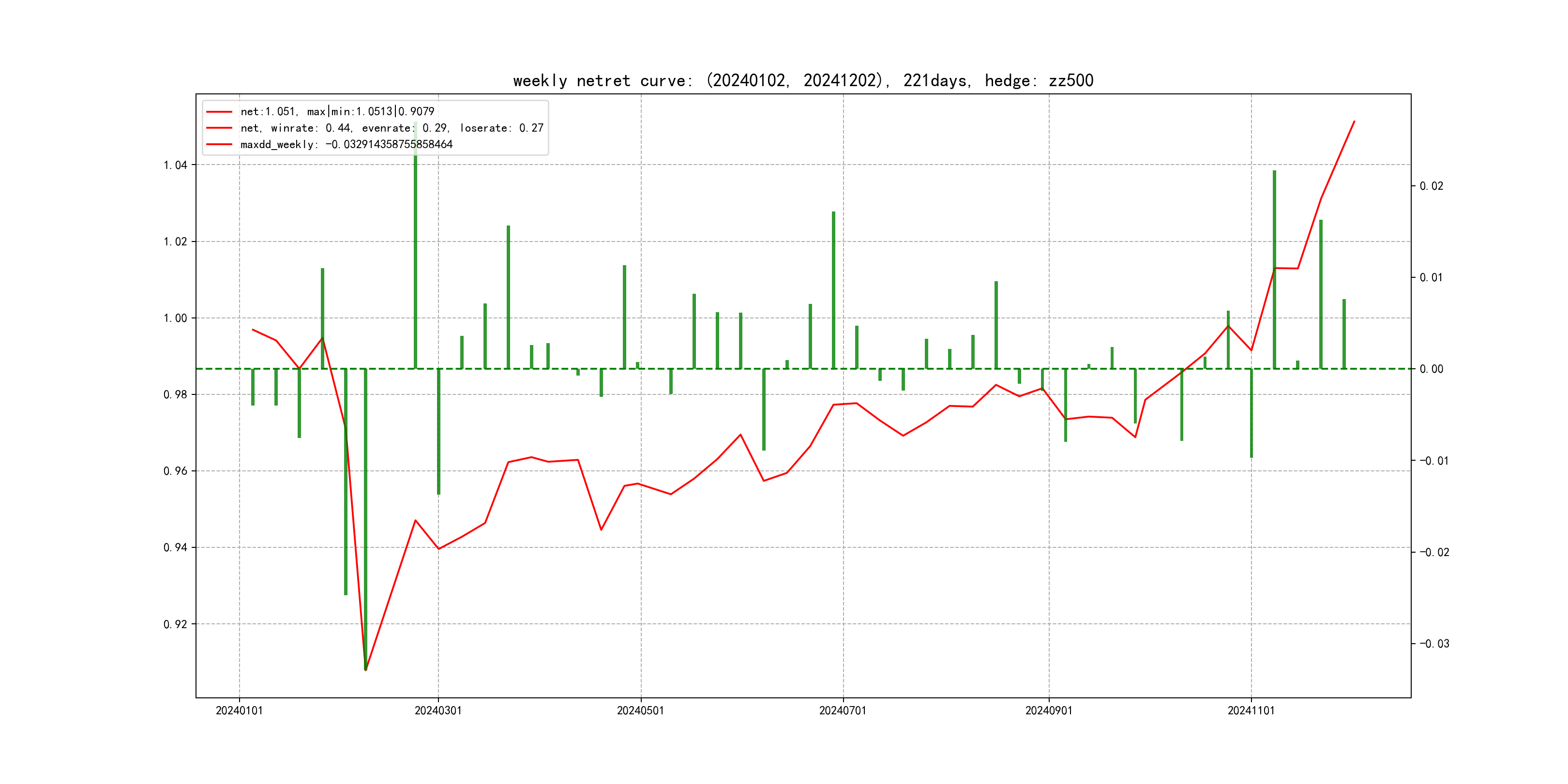Click x-axis date label 20240301
This screenshot has width=1568, height=784.
438,710
